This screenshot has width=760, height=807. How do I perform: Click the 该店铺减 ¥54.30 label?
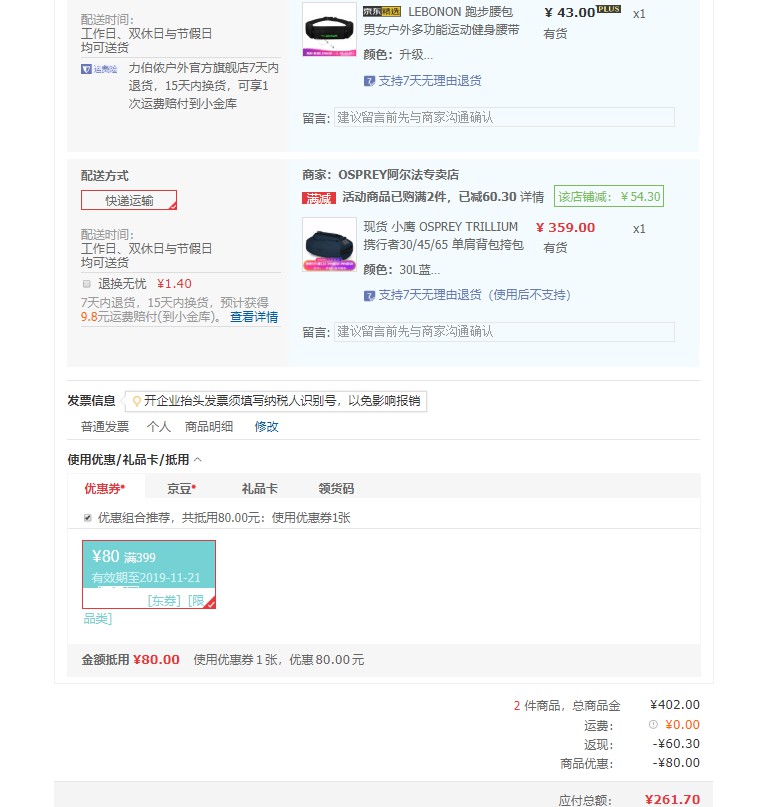[x=609, y=197]
